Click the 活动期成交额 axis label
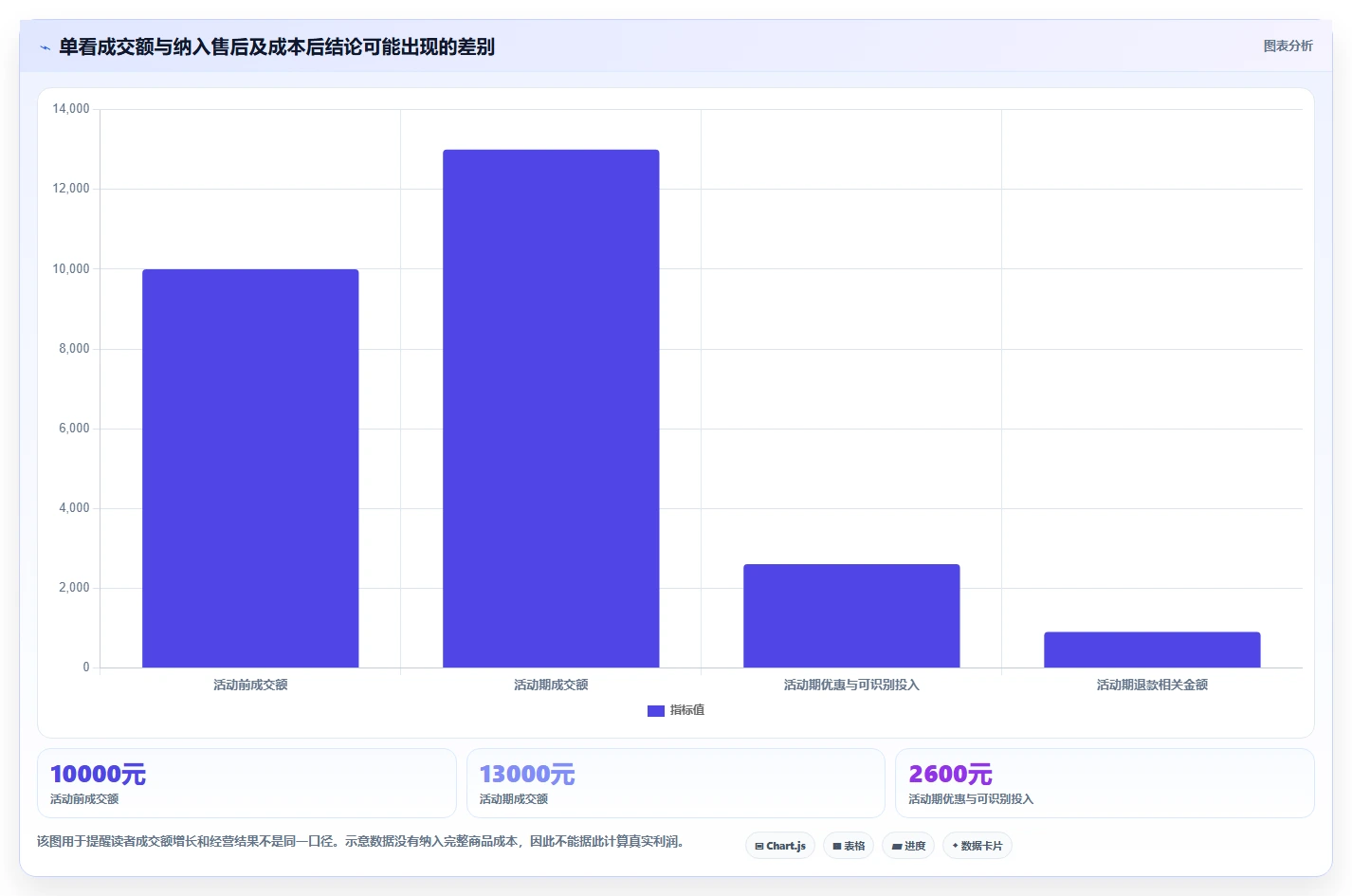This screenshot has height=896, width=1352. click(x=551, y=685)
